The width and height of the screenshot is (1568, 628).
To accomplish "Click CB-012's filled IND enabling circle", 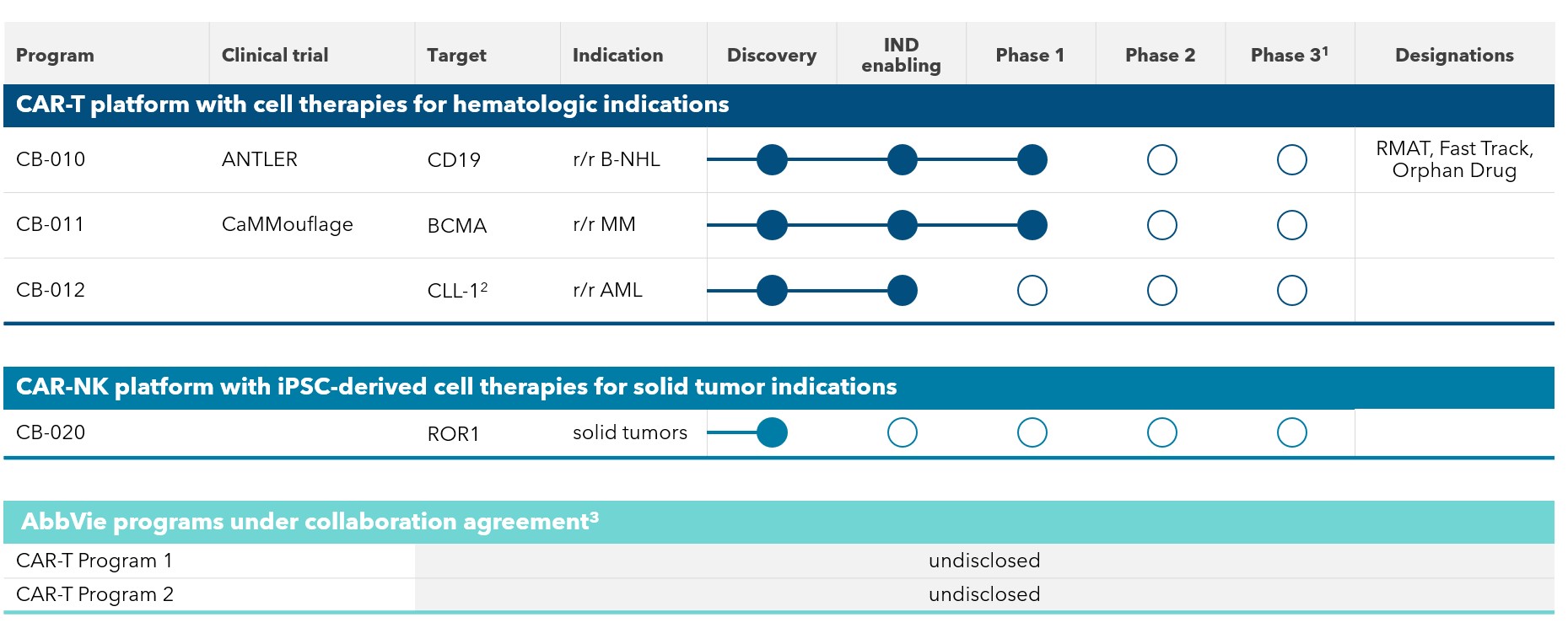I will pyautogui.click(x=902, y=291).
